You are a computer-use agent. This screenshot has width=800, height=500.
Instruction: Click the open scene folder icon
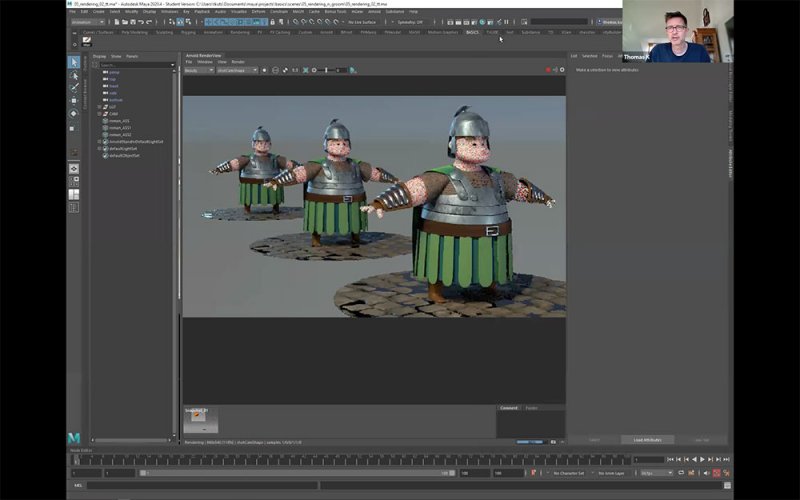(125, 22)
